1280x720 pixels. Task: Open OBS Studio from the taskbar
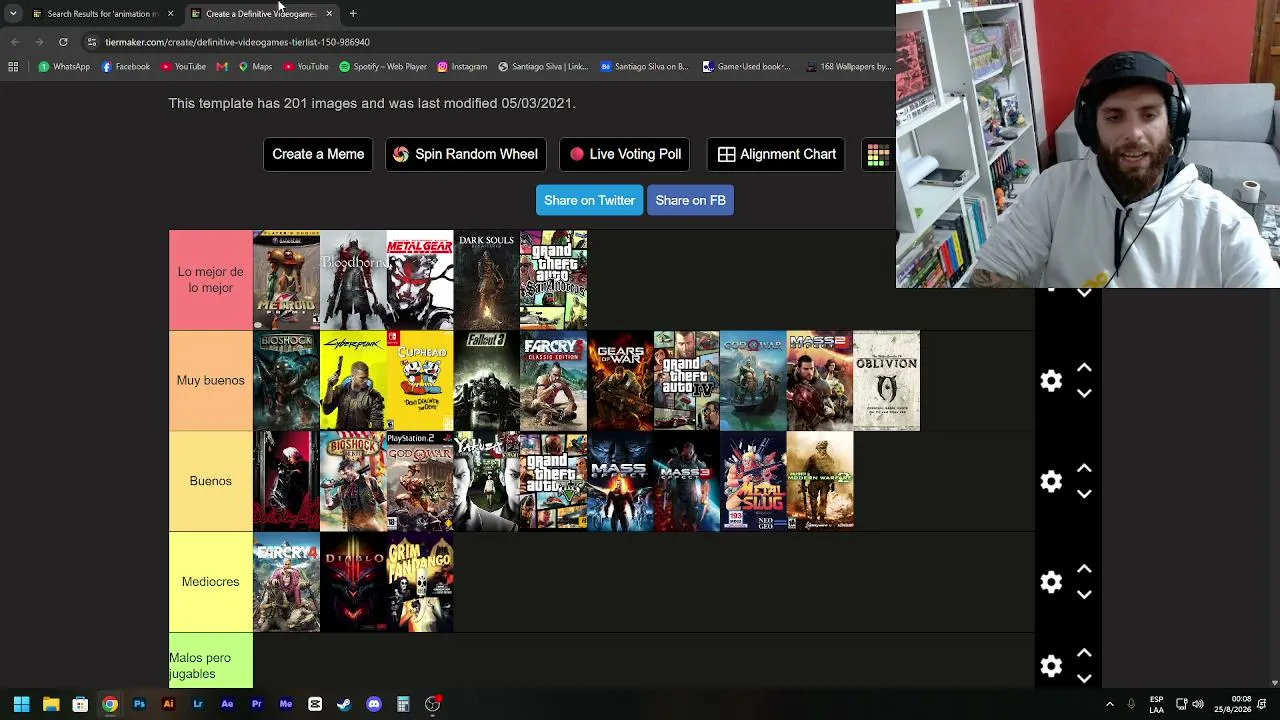[433, 704]
